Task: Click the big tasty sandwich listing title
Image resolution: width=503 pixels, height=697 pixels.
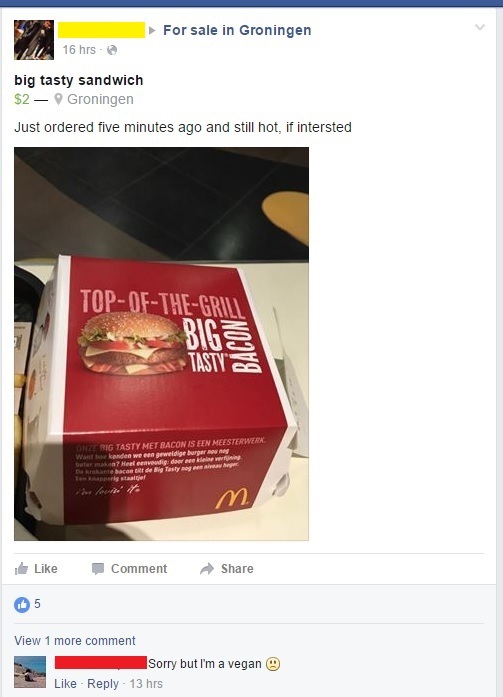Action: coord(79,80)
